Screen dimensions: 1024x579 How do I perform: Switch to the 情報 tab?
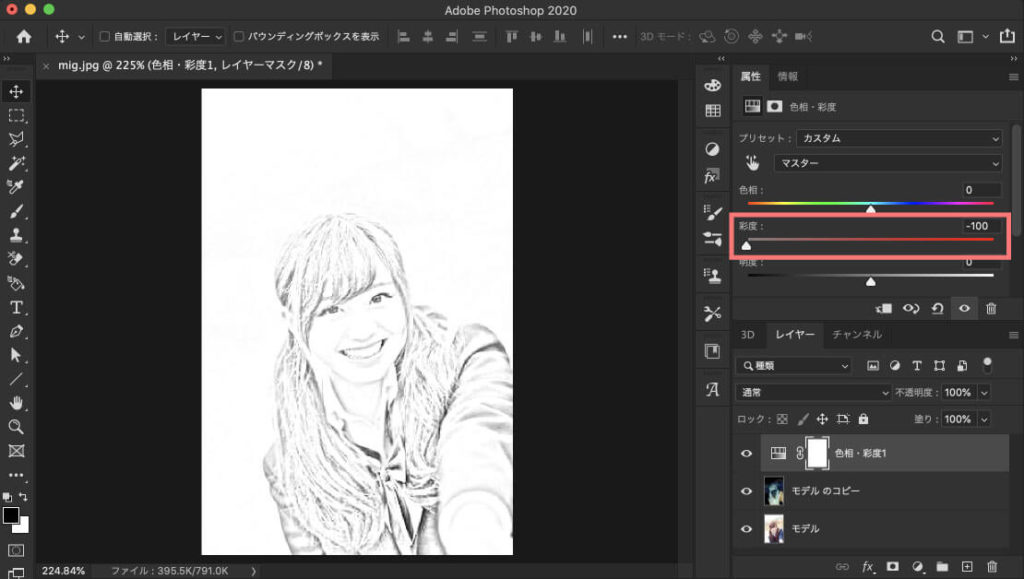tap(788, 76)
